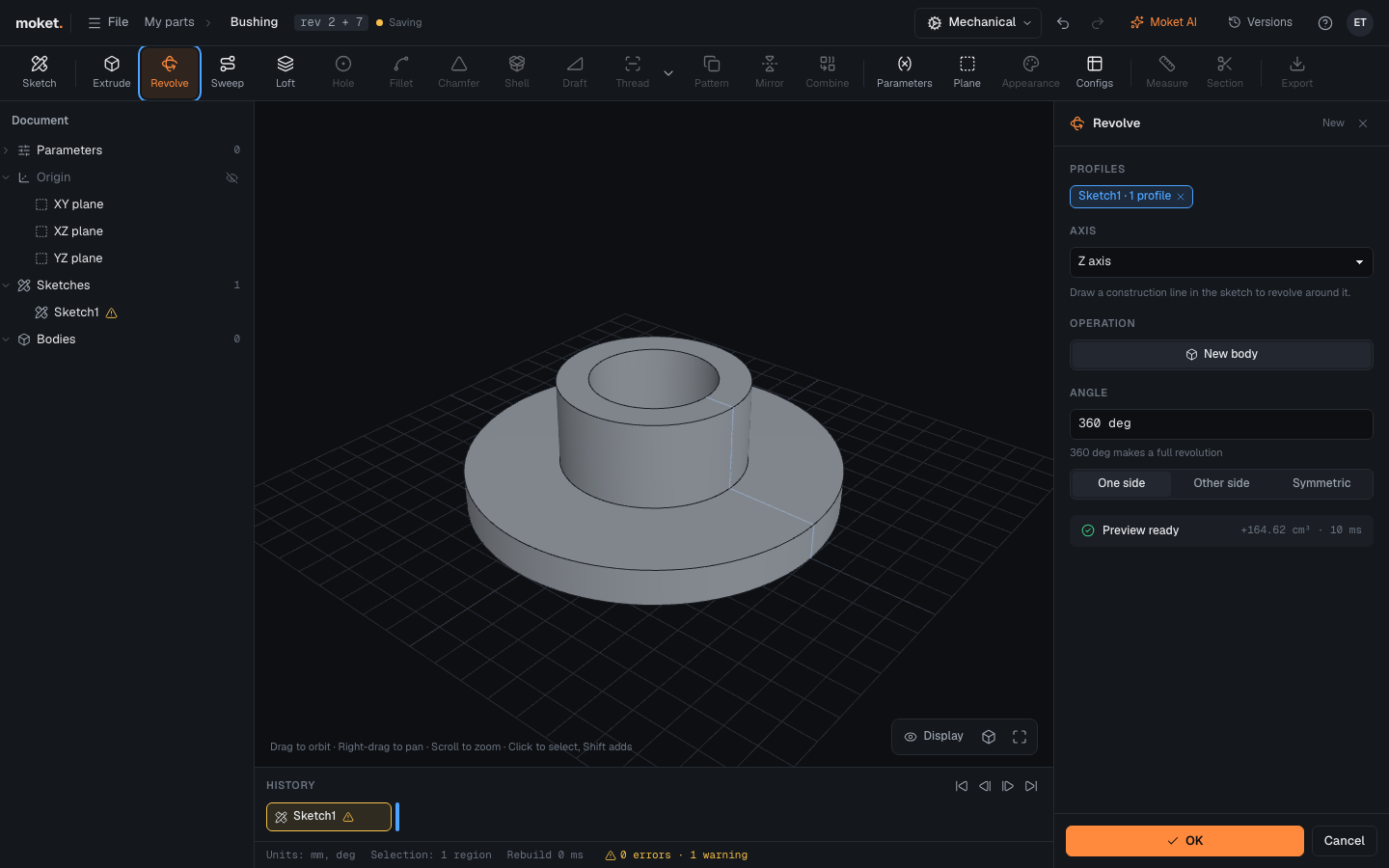Open the Display options button

click(x=934, y=737)
